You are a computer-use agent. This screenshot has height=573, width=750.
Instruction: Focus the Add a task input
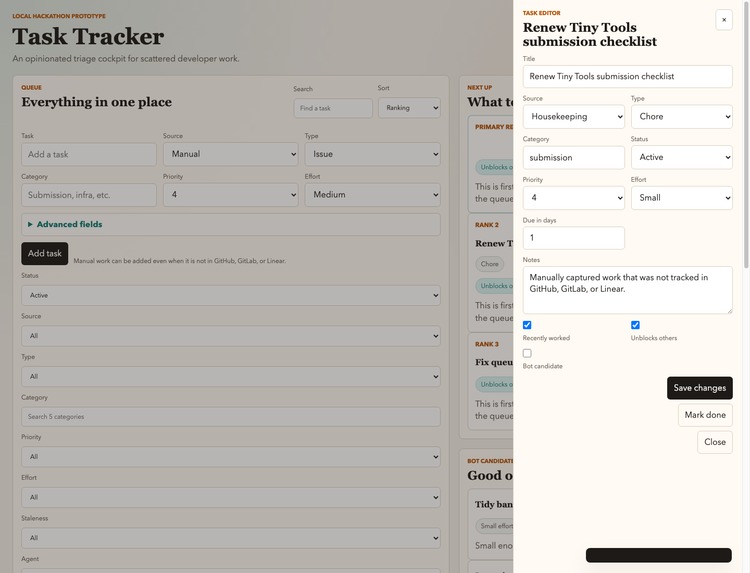89,154
